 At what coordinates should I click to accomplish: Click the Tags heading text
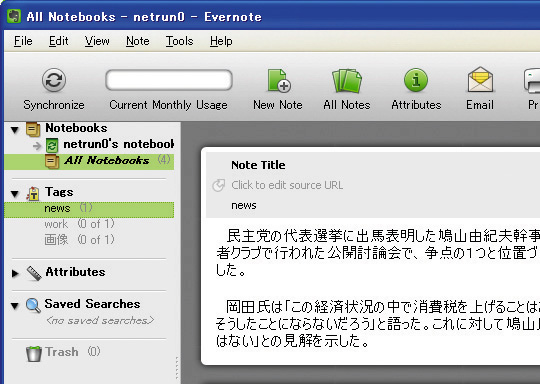[59, 192]
